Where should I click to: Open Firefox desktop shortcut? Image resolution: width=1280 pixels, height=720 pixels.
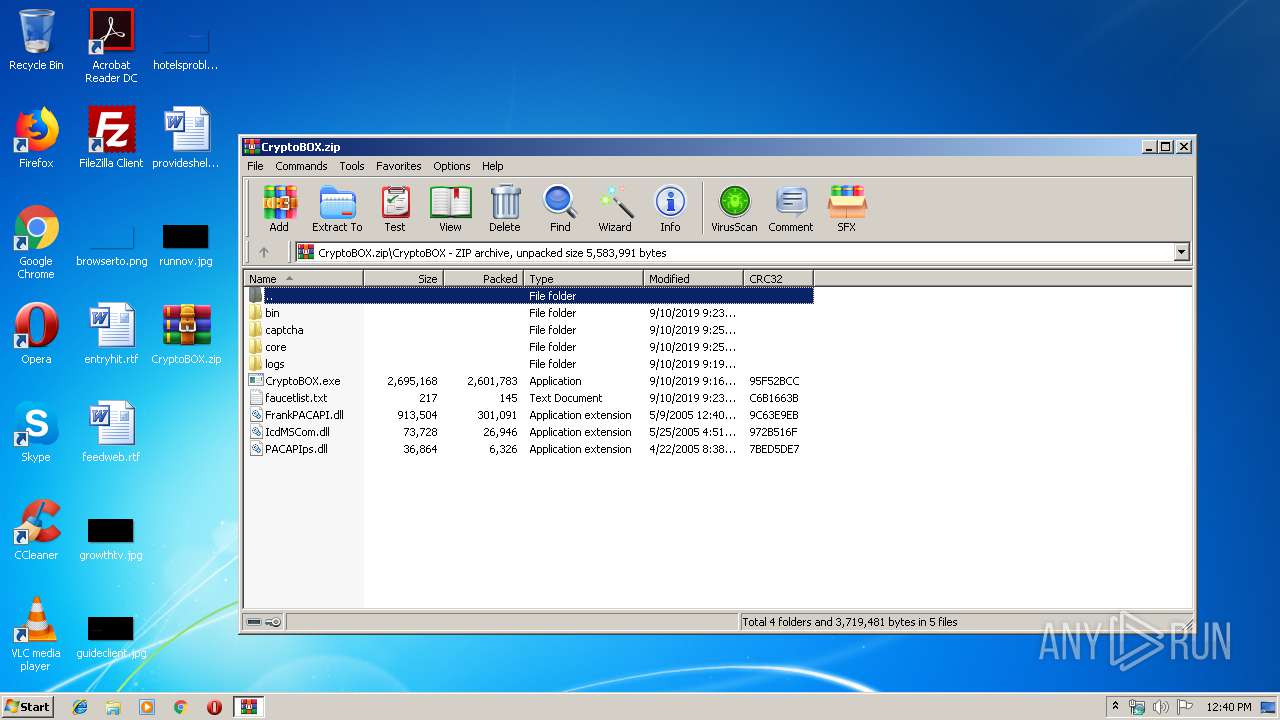click(x=36, y=138)
